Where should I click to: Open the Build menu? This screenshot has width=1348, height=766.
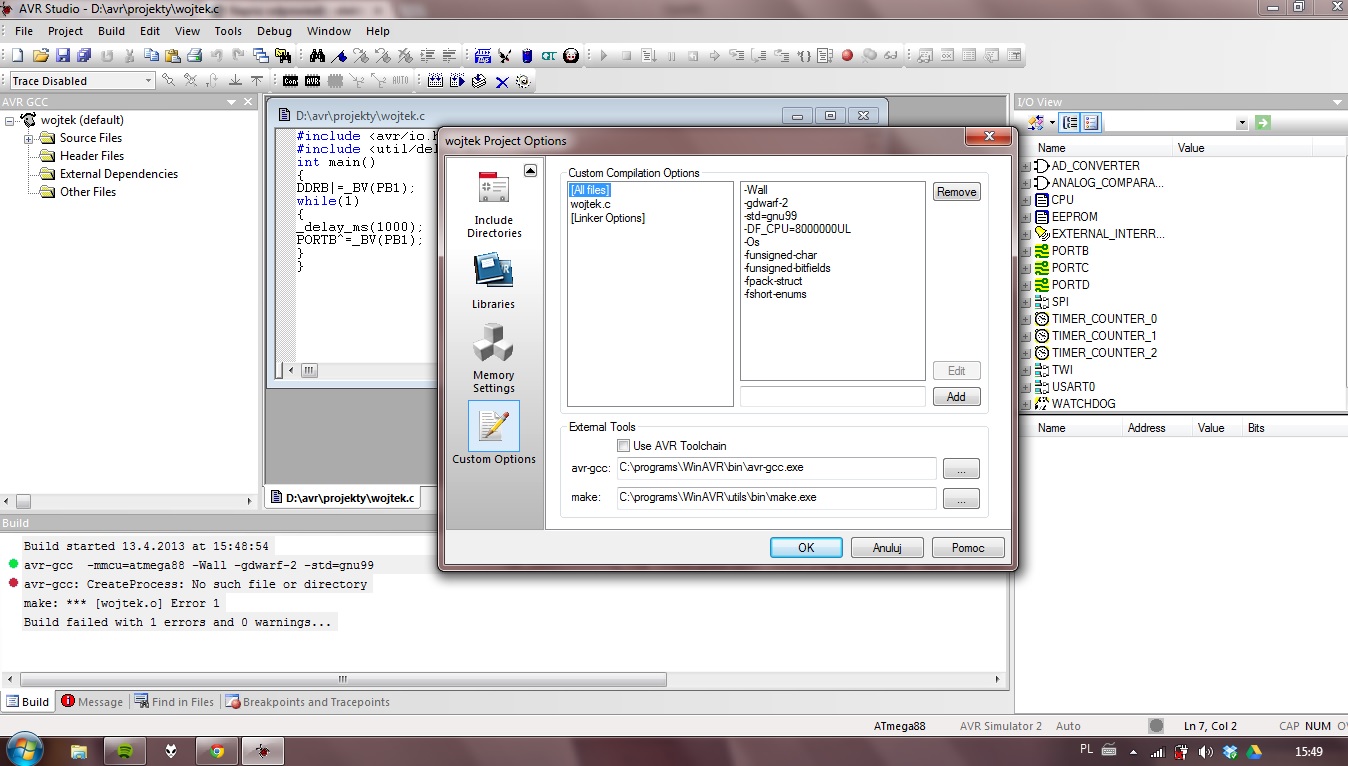[x=112, y=31]
